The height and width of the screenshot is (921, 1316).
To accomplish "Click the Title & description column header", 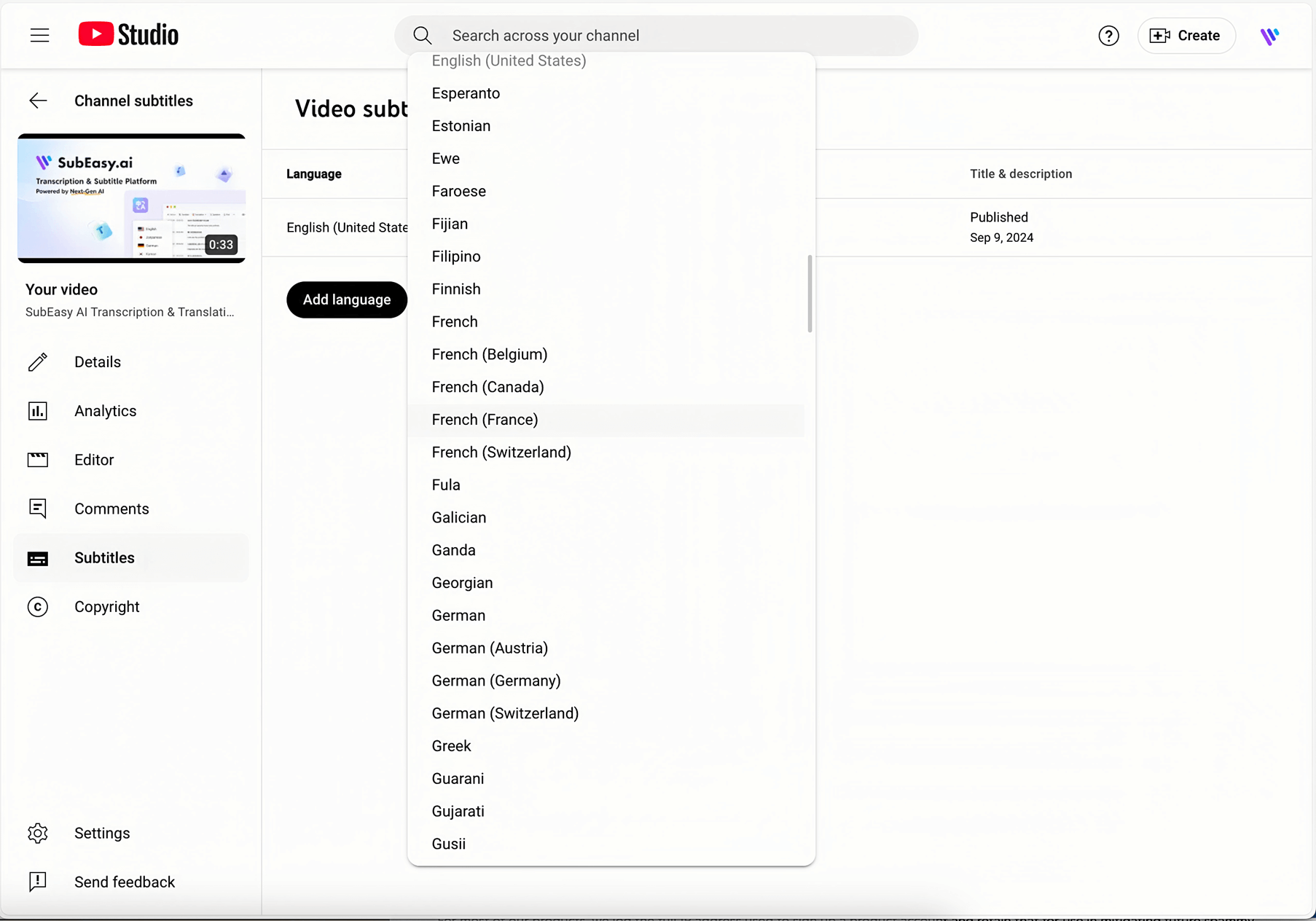I will click(1021, 174).
